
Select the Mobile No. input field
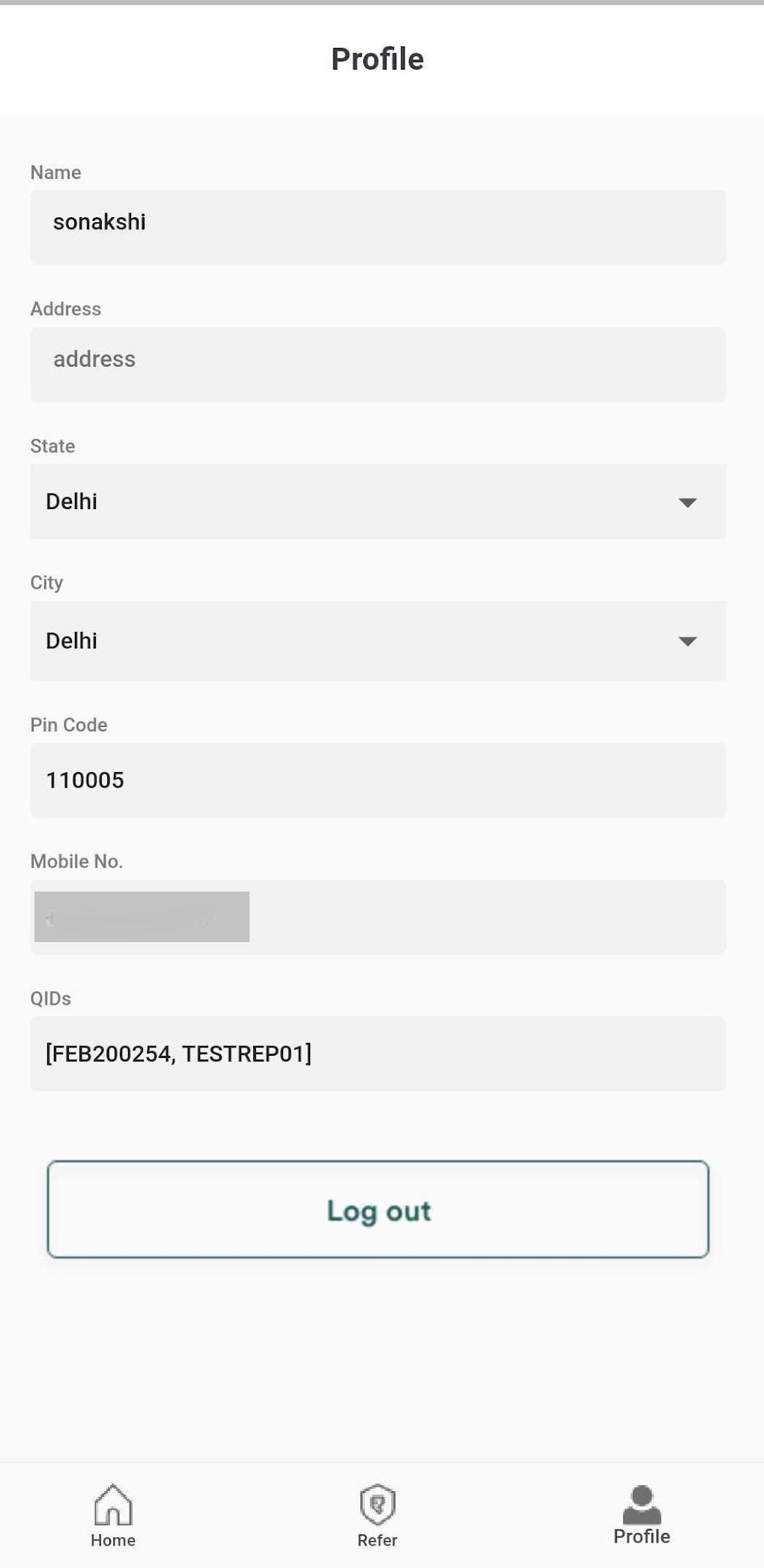pyautogui.click(x=487, y=917)
